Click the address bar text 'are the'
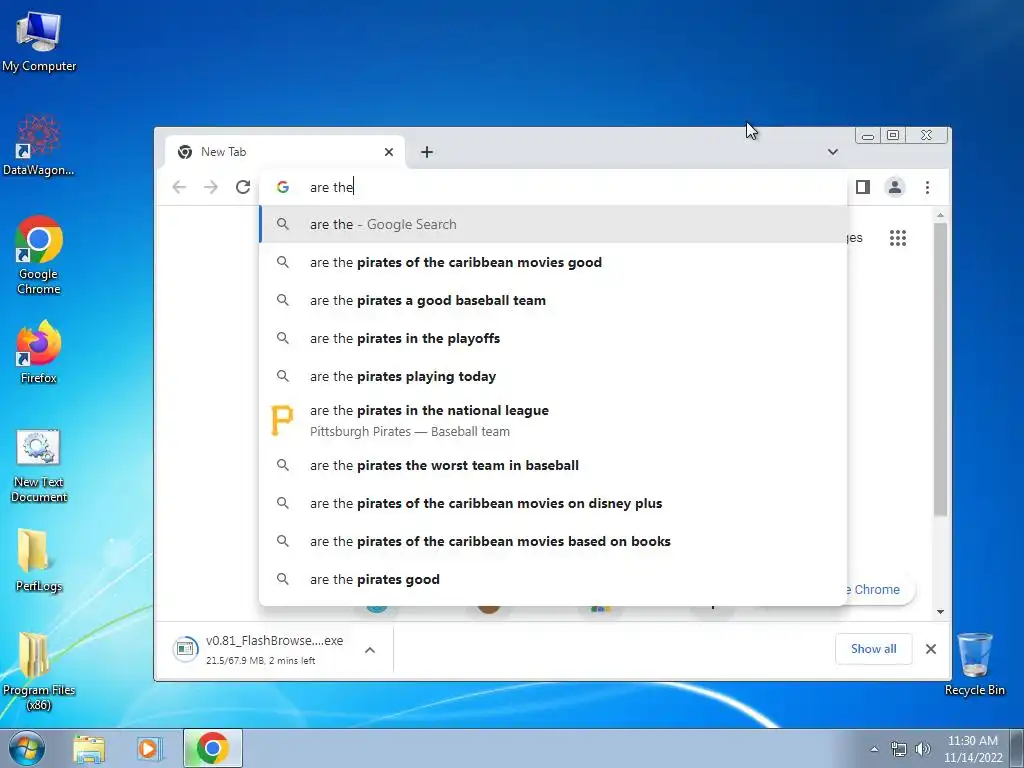The height and width of the screenshot is (768, 1024). click(x=332, y=187)
